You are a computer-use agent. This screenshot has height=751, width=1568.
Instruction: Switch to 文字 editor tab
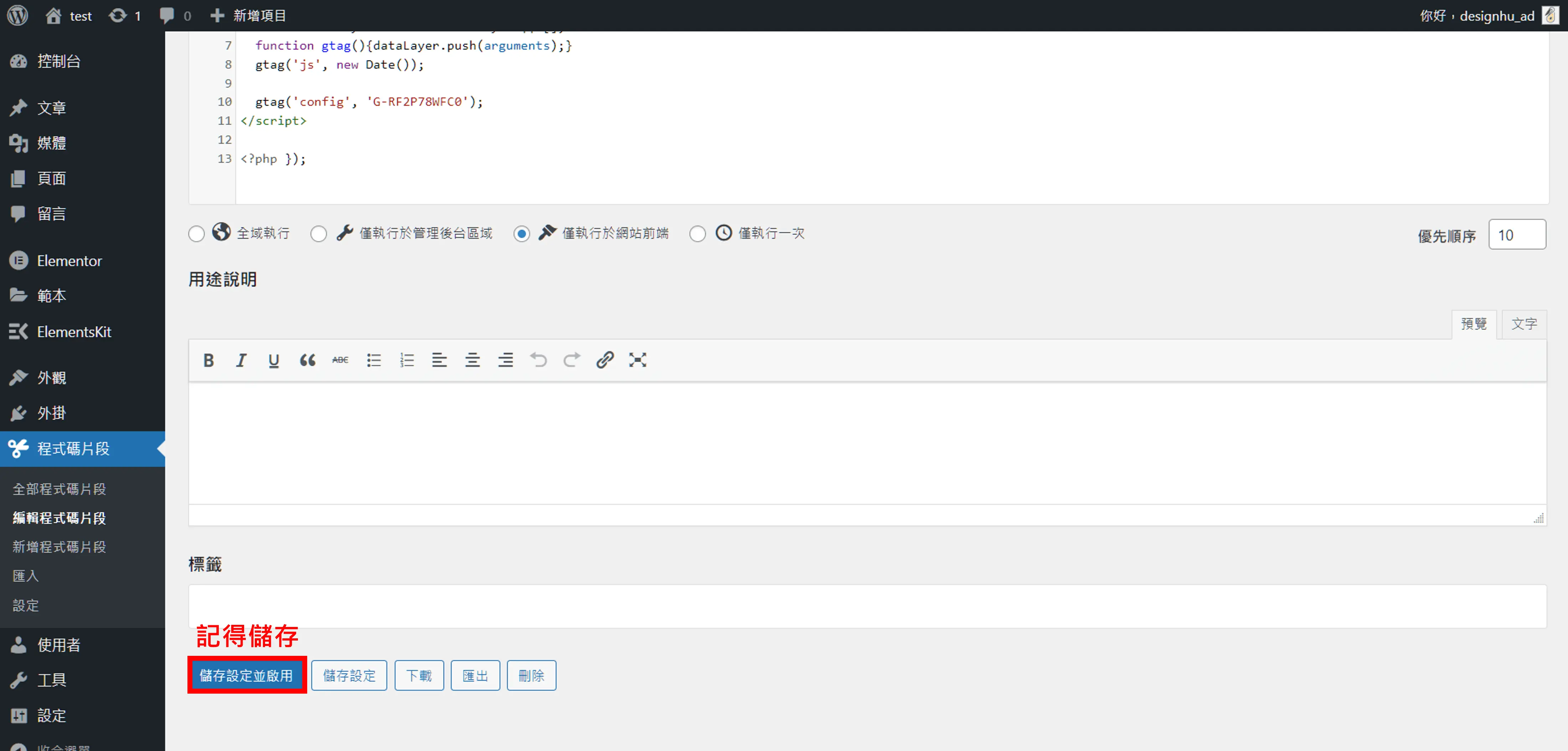[x=1524, y=324]
